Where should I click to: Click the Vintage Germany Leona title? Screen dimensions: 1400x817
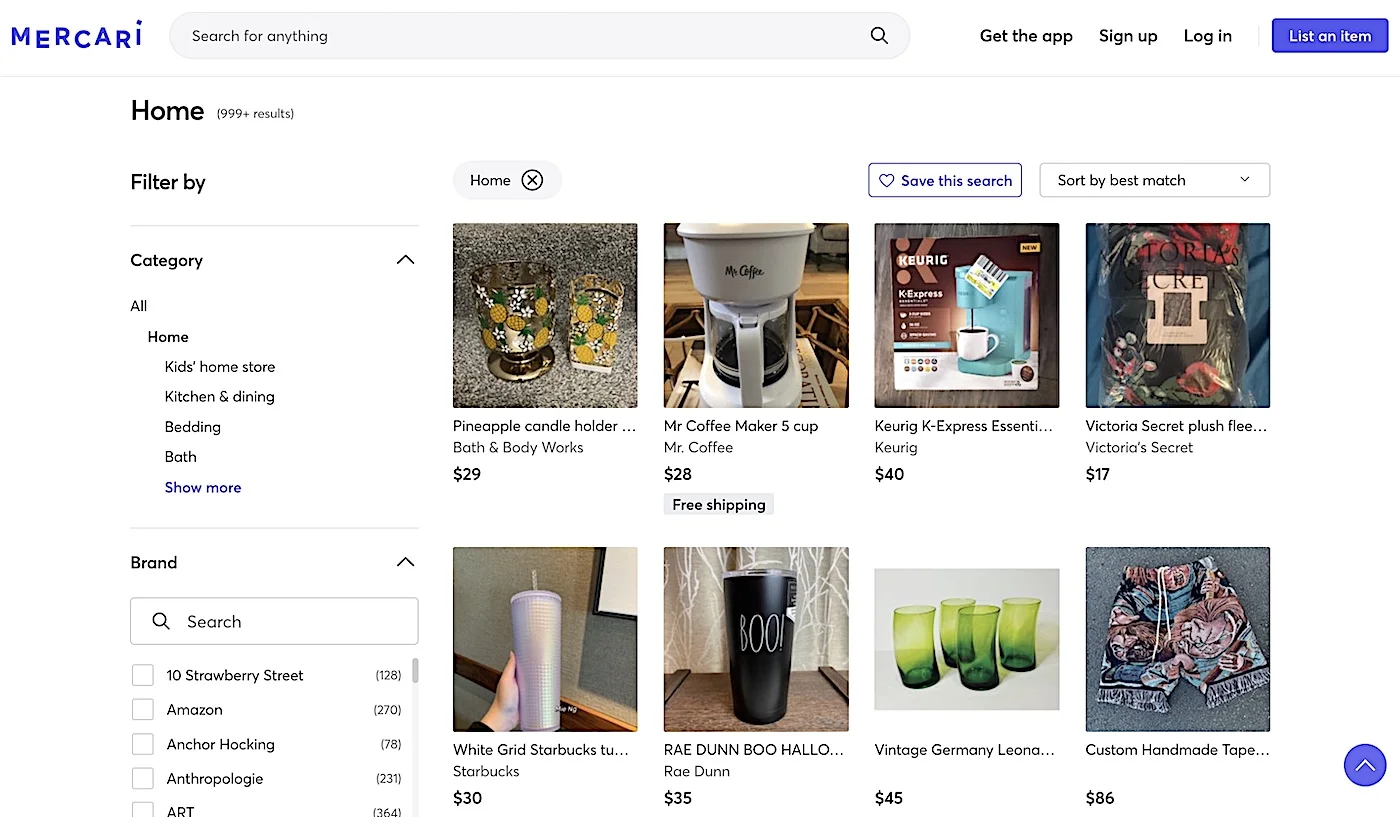[965, 750]
